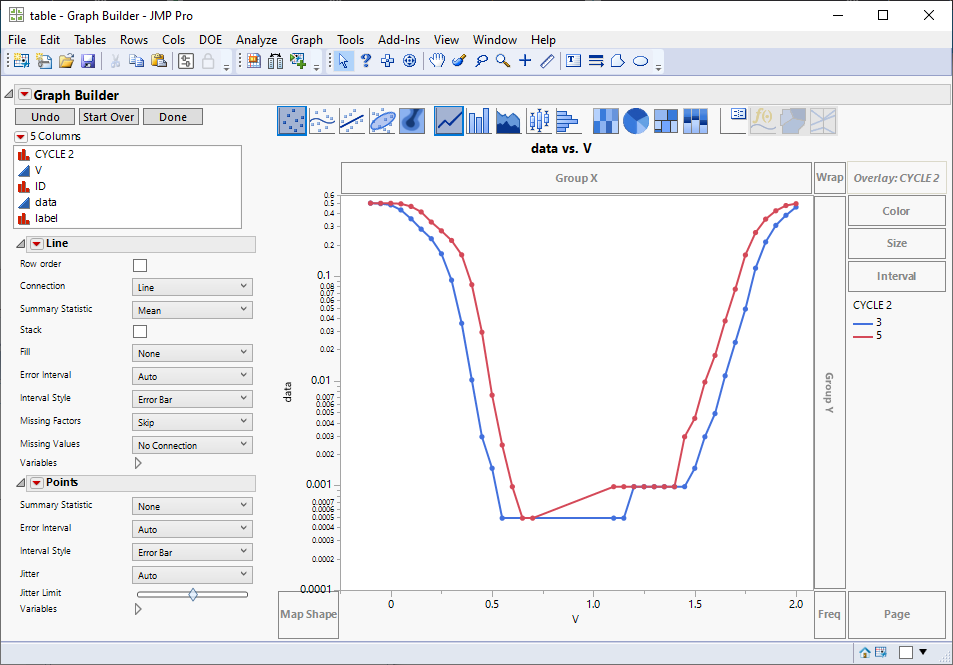953x665 pixels.
Task: Select the Histogram element icon
Action: pyautogui.click(x=568, y=120)
